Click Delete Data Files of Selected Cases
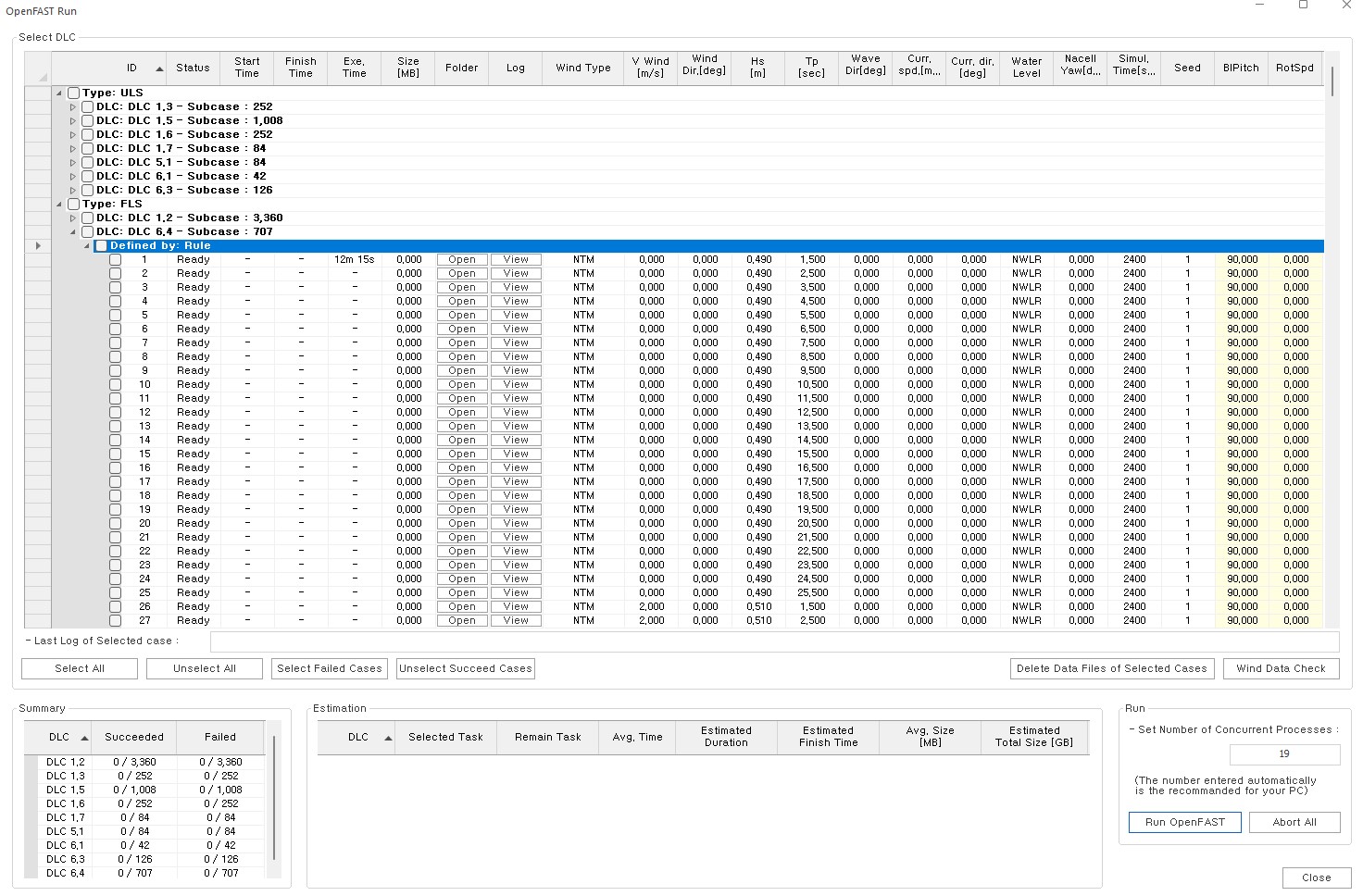Image resolution: width=1363 pixels, height=896 pixels. (1112, 668)
